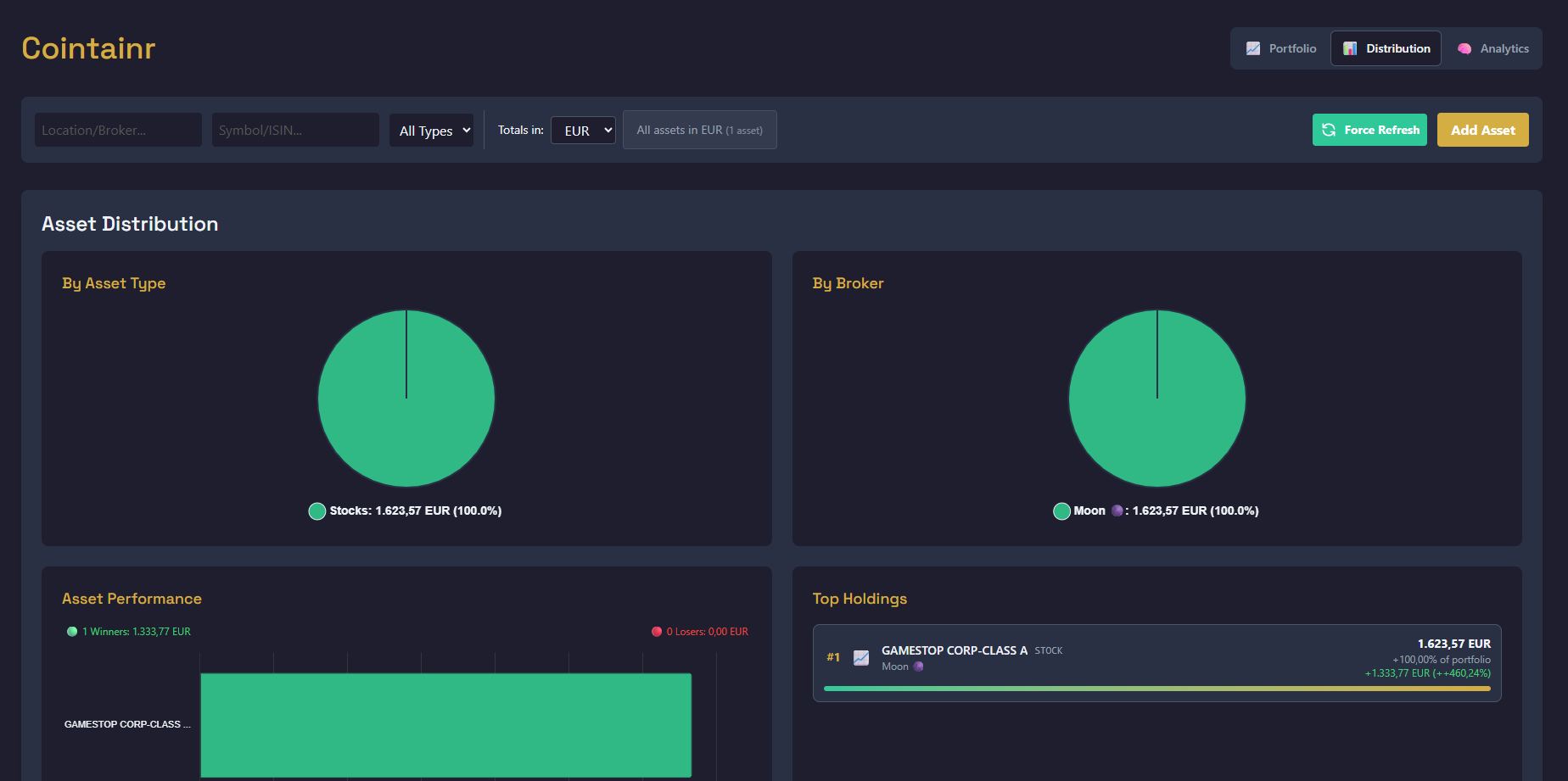
Task: Toggle the Stocks legend entry under the pie chart
Action: pos(405,510)
